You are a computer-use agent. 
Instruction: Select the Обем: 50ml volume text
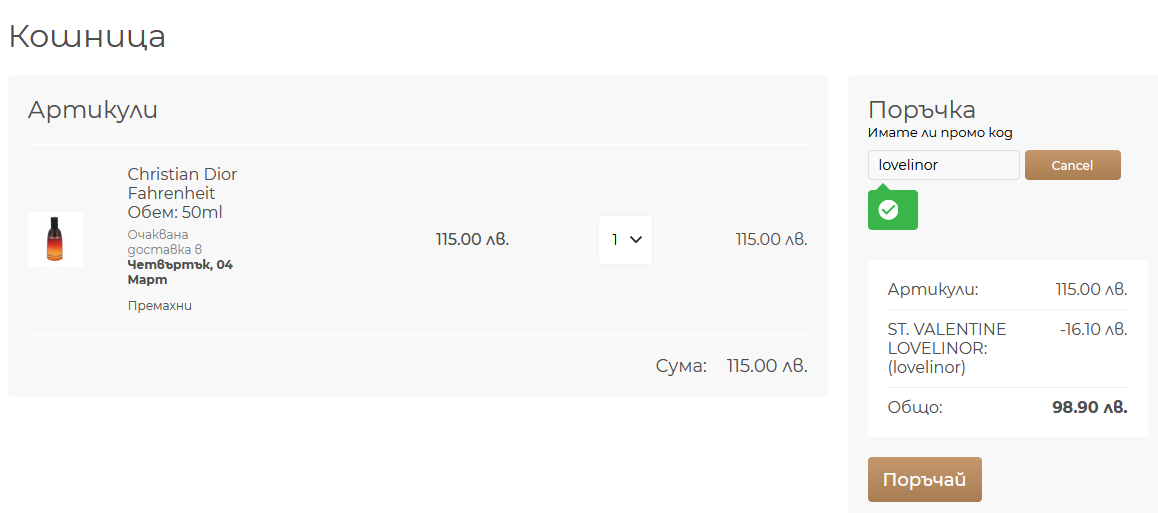pyautogui.click(x=175, y=213)
